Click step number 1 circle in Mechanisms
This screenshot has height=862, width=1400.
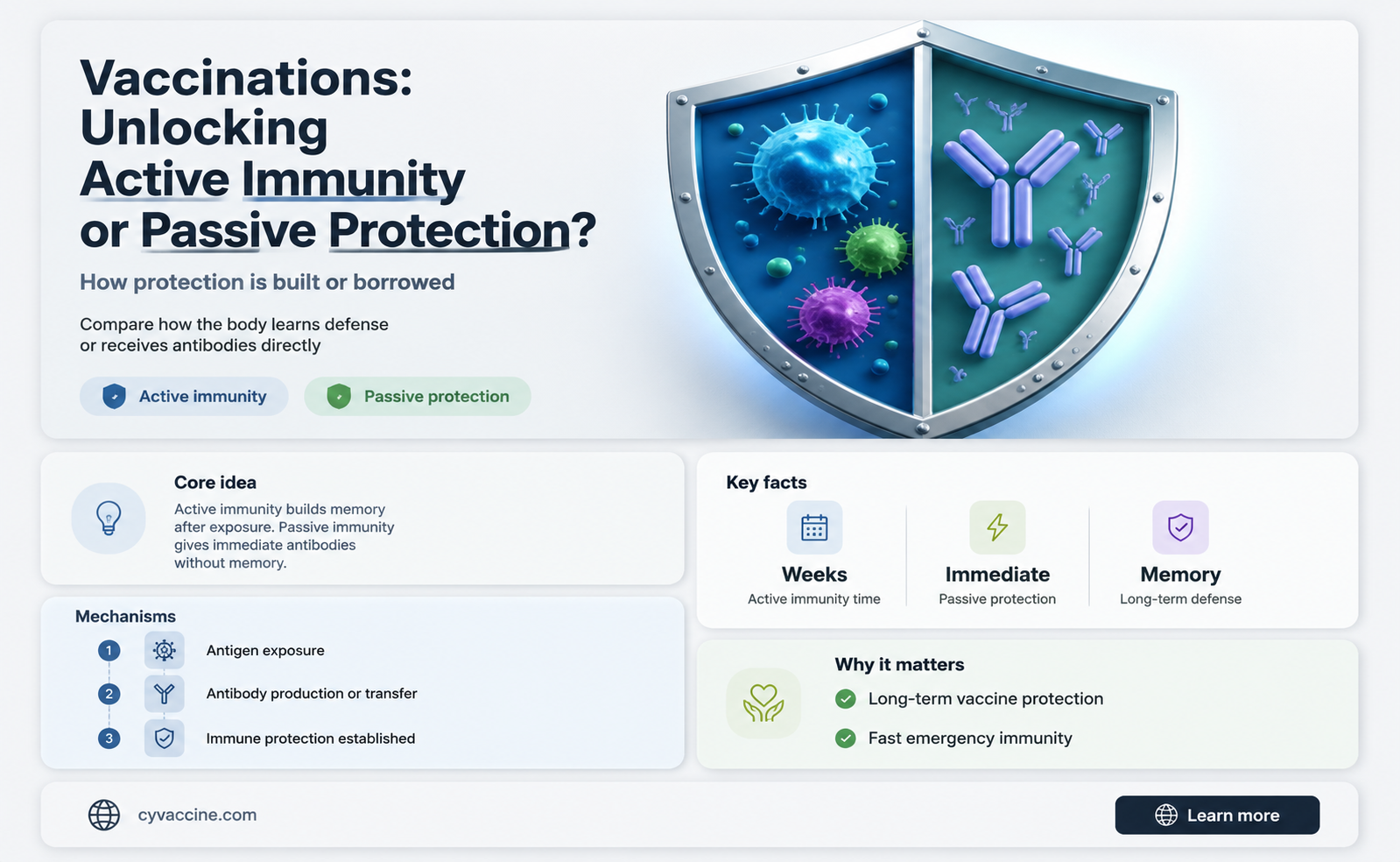(109, 650)
